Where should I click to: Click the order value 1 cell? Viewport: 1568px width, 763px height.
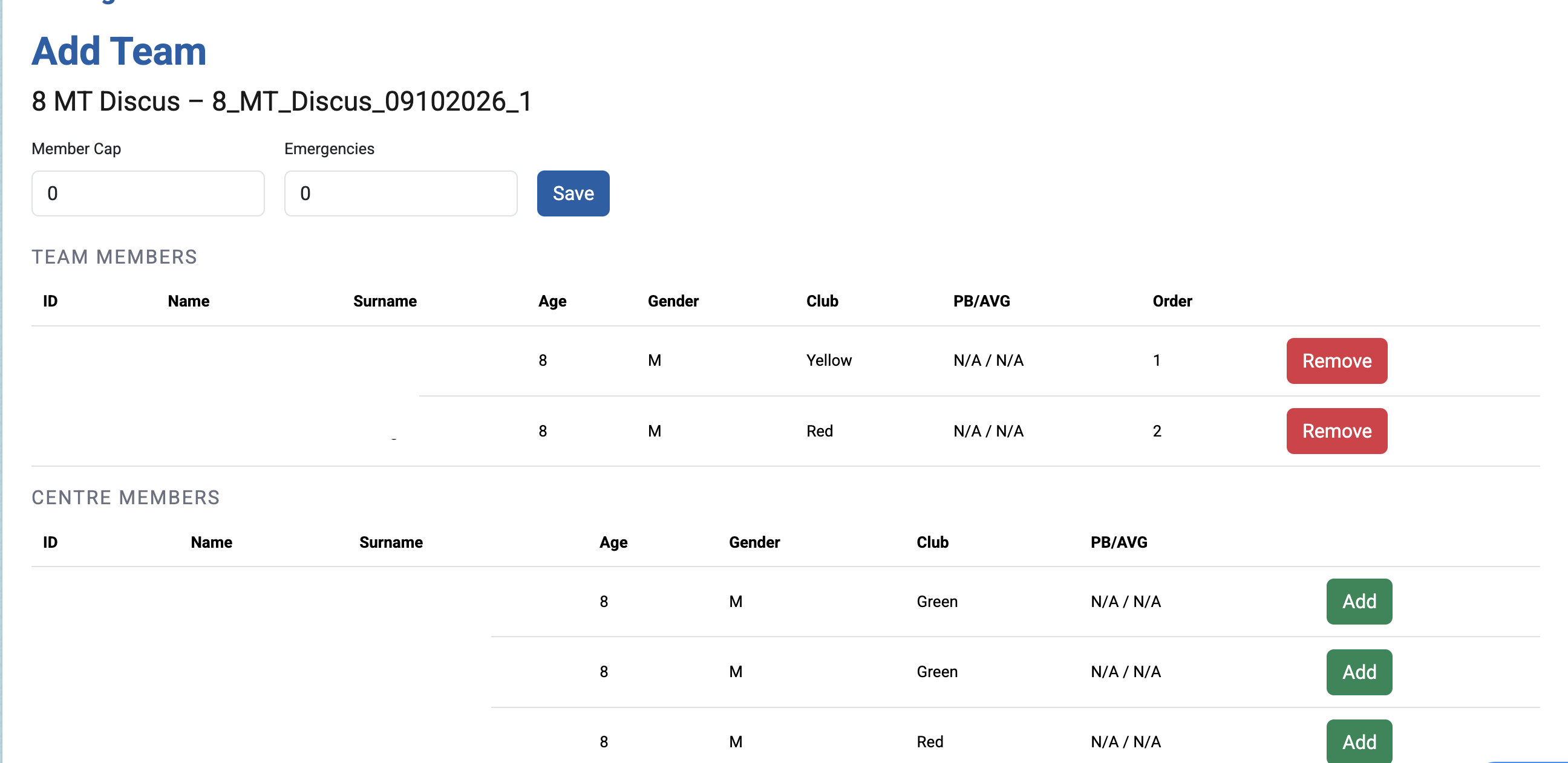click(x=1156, y=360)
